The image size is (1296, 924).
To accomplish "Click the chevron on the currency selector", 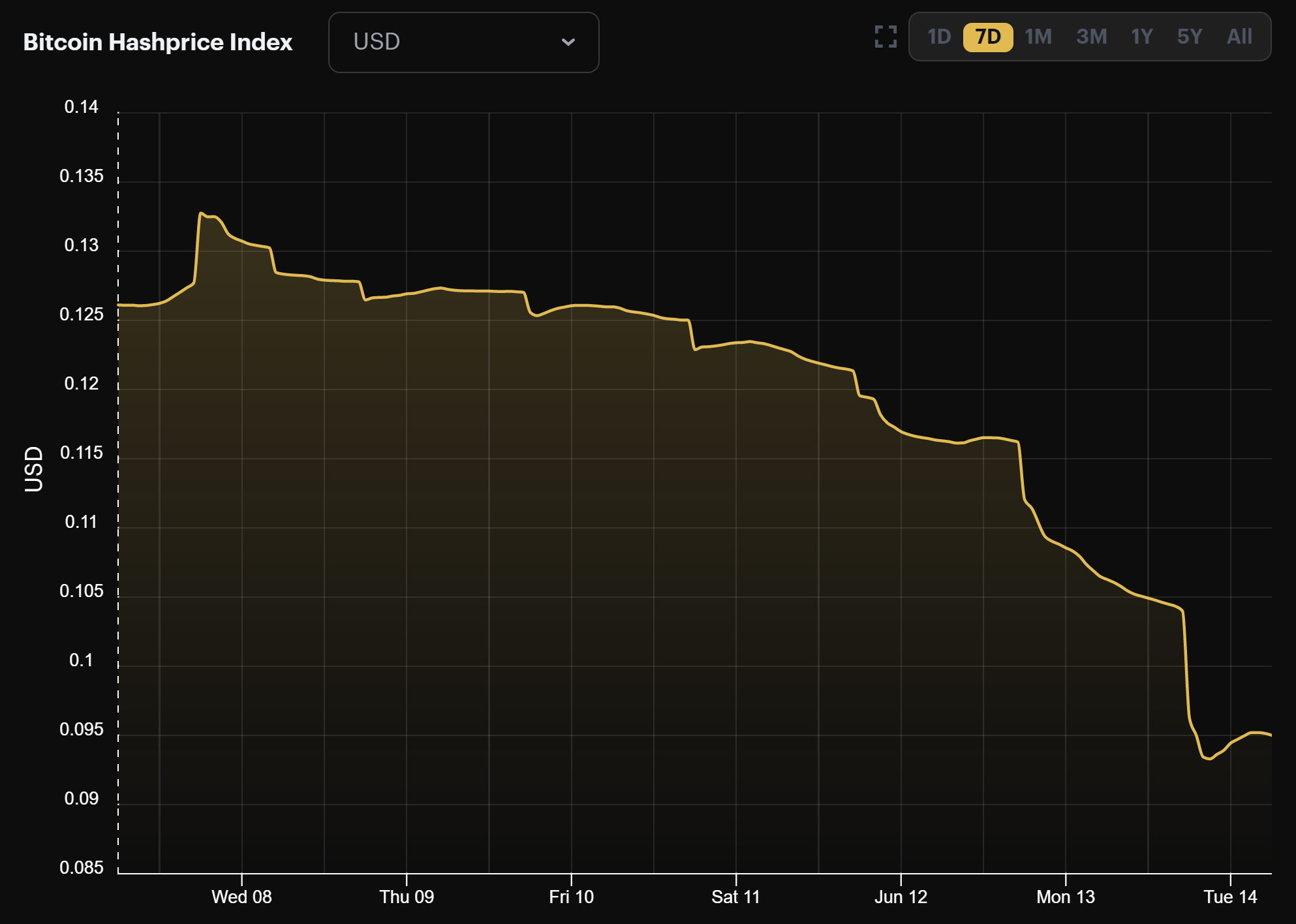I will tap(569, 42).
